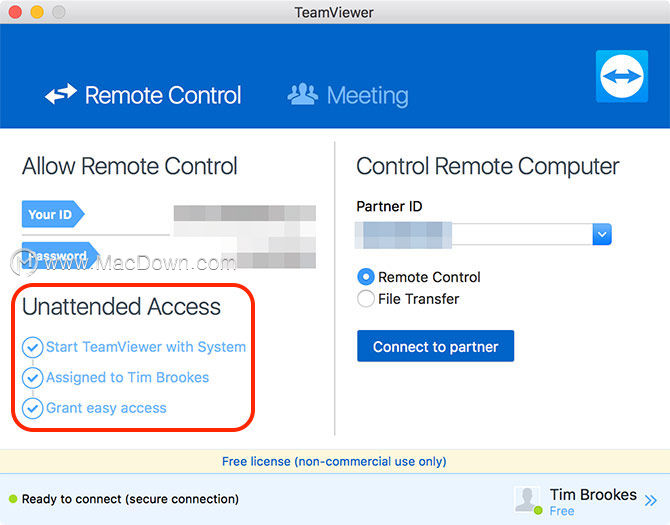The height and width of the screenshot is (525, 670).
Task: Click into the Partner ID input field
Action: coord(473,234)
